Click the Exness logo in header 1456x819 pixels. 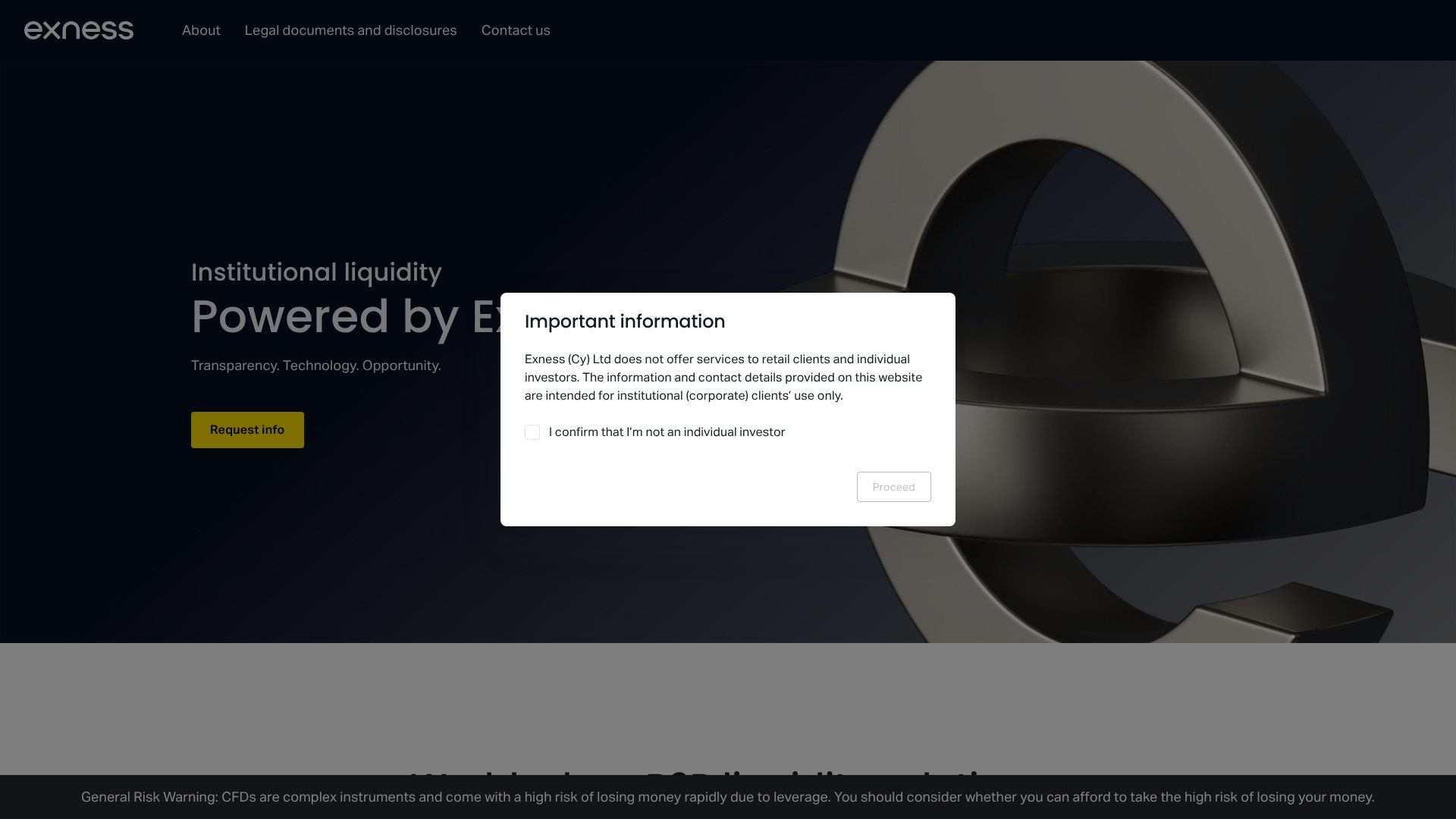click(x=79, y=30)
